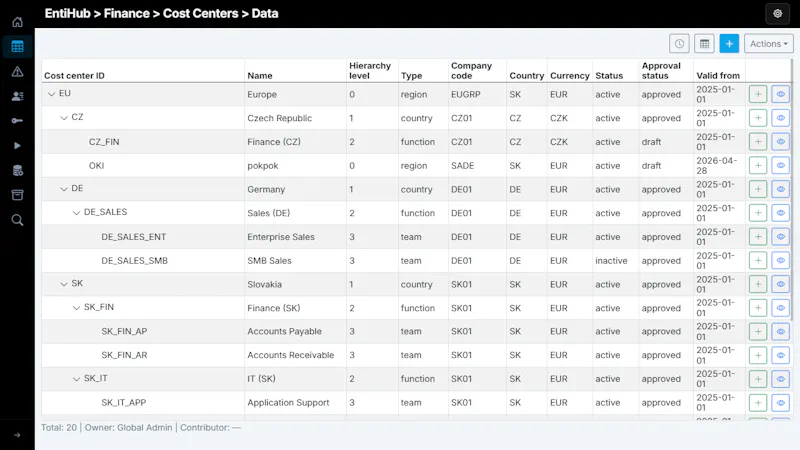Add child under SK_IT row
Screen dimensions: 800x450
(758, 379)
